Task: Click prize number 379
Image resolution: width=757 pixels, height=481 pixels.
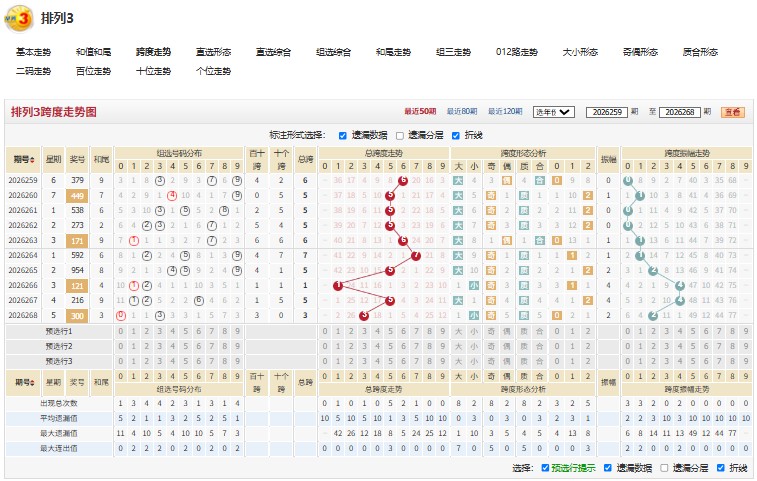Action: tap(77, 181)
